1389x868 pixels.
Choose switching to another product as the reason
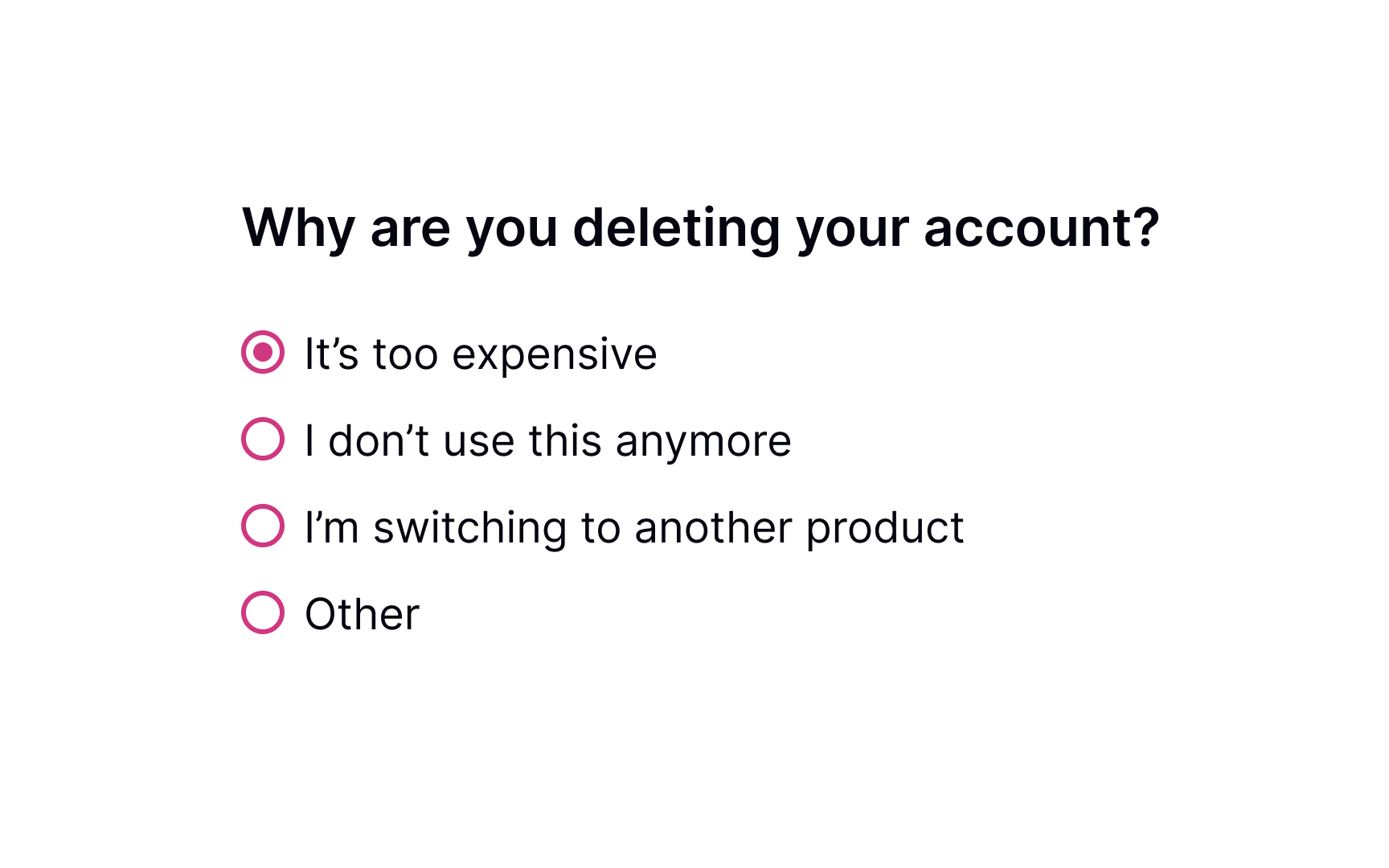[x=263, y=526]
